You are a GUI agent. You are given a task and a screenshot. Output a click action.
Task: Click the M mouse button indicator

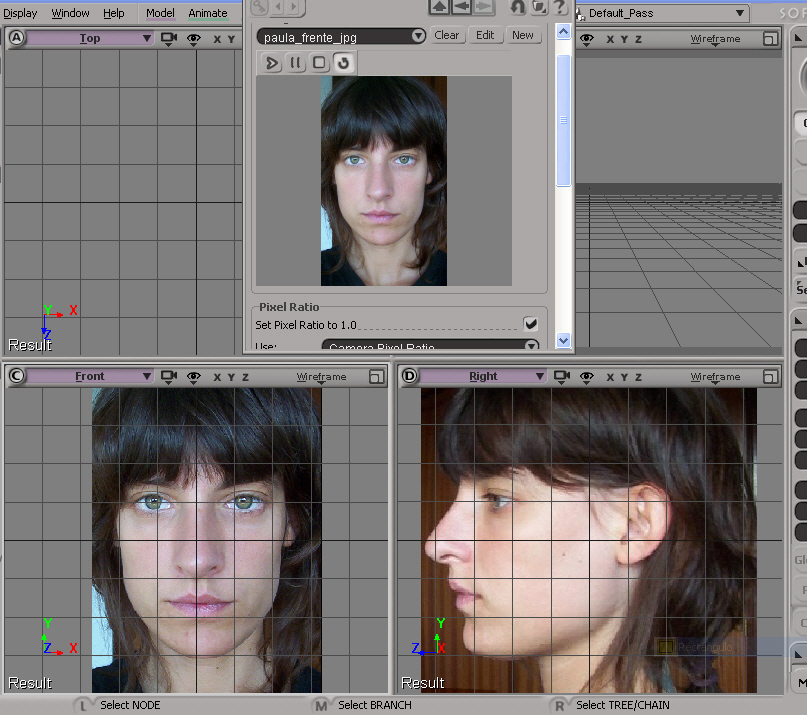[x=322, y=706]
